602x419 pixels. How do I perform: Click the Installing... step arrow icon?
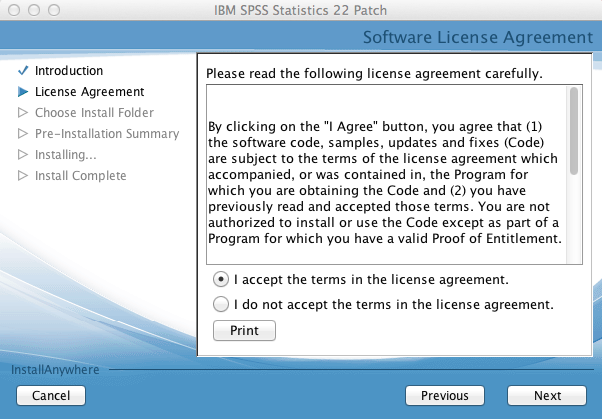pos(23,154)
